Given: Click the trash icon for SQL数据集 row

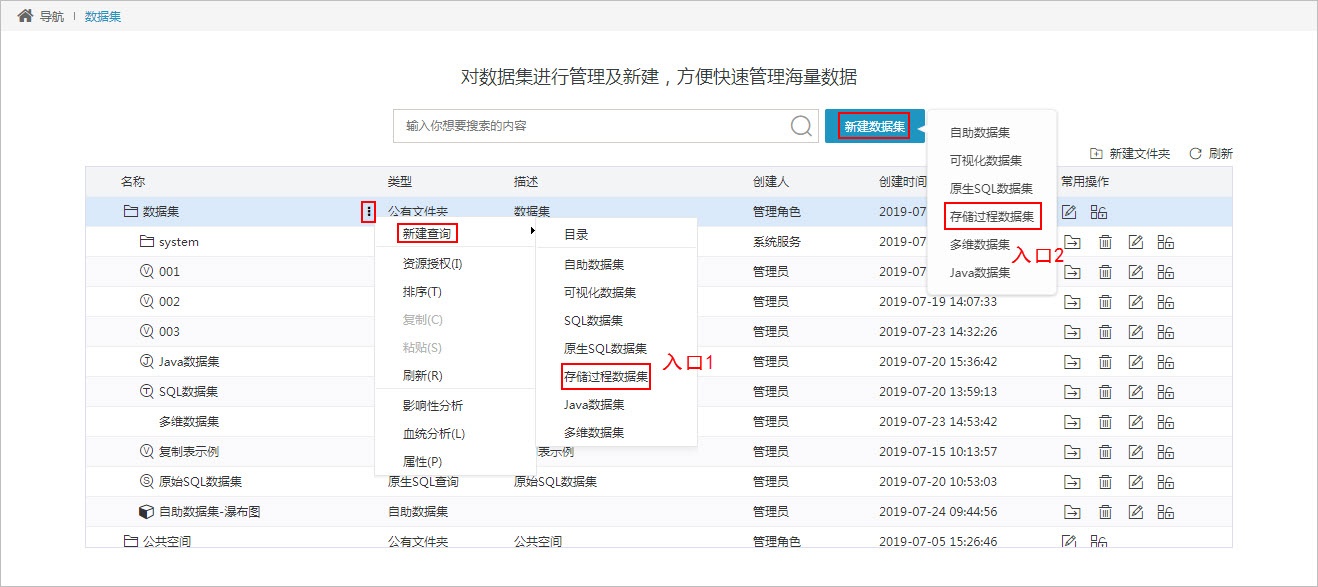Looking at the screenshot, I should click(1105, 392).
